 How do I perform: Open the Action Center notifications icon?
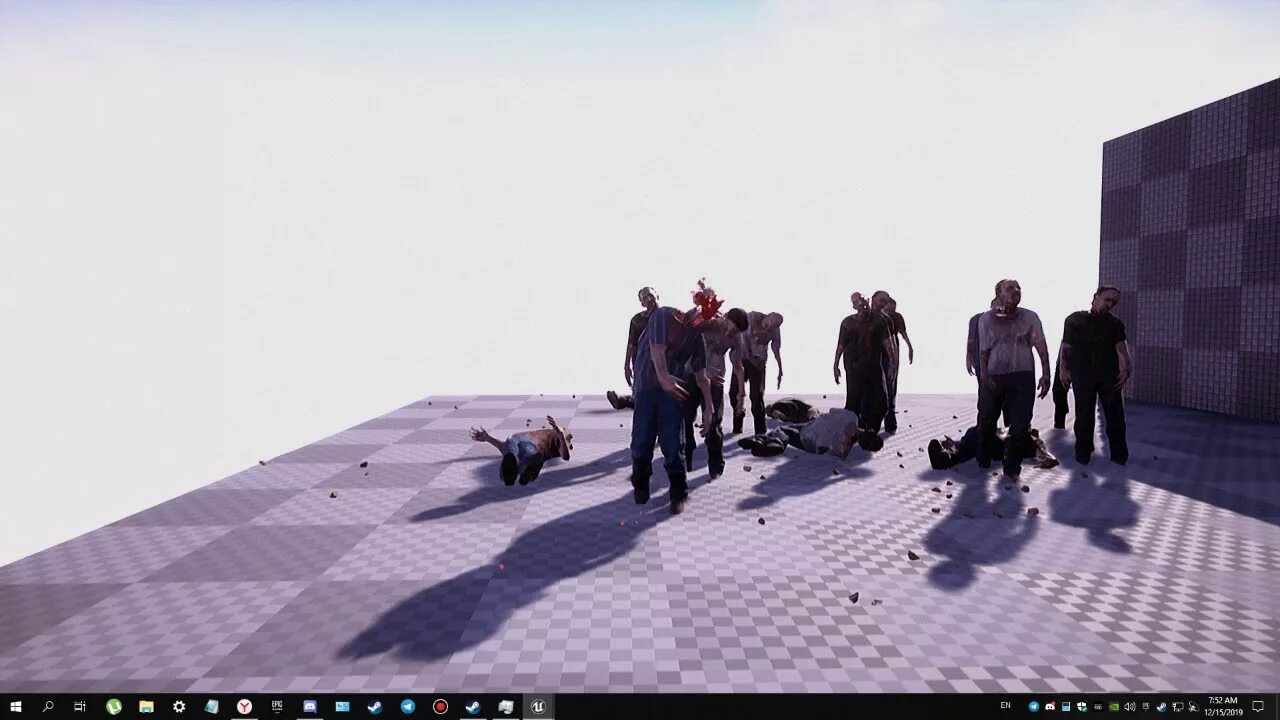(1258, 706)
